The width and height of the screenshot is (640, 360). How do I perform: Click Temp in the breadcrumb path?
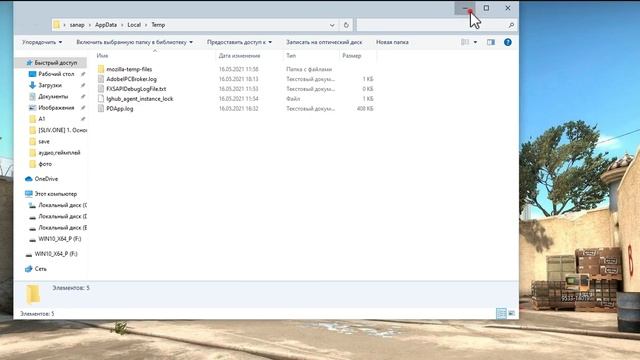click(158, 25)
